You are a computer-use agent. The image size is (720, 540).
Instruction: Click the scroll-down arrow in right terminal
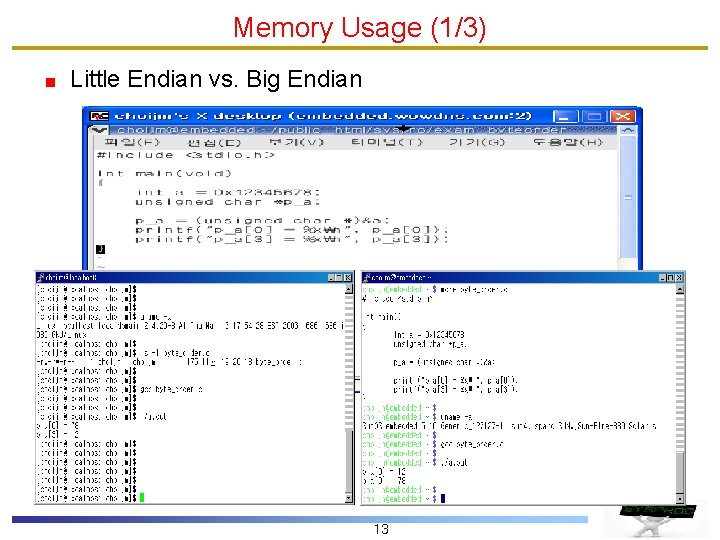(680, 498)
